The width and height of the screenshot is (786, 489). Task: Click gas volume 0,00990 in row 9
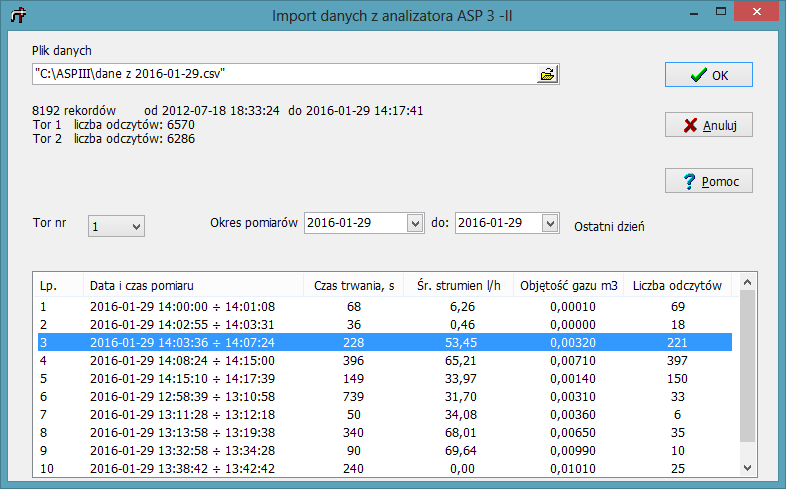tap(573, 451)
